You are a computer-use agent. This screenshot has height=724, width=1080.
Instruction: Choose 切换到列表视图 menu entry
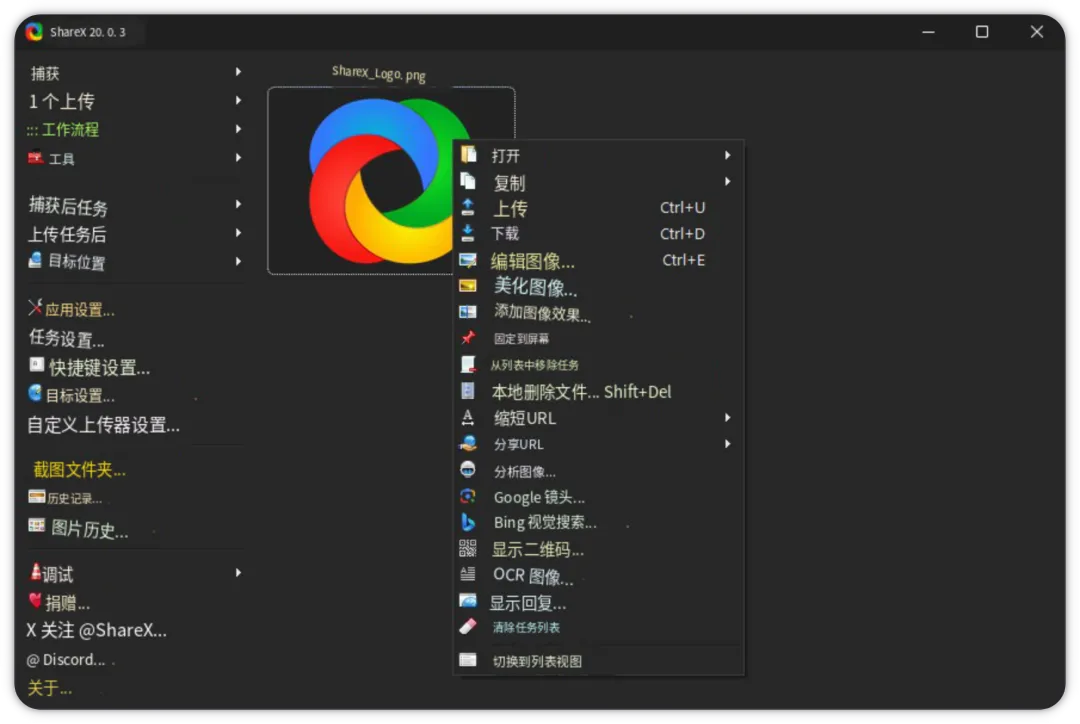(x=598, y=661)
